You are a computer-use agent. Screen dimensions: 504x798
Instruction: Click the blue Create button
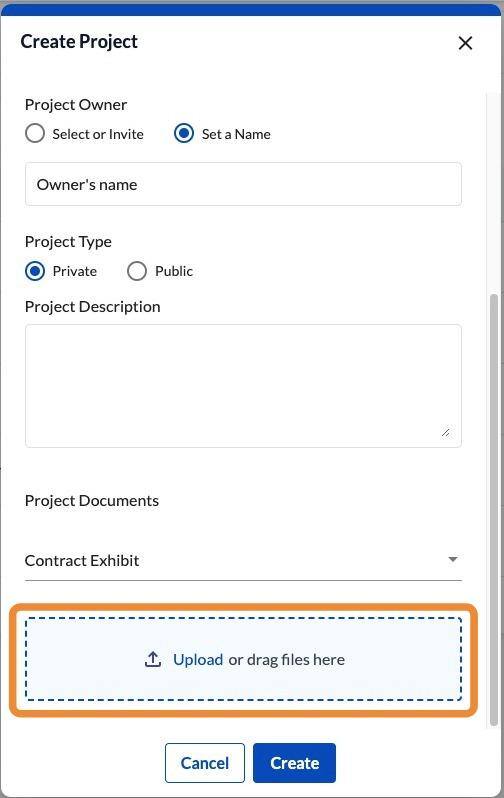294,763
